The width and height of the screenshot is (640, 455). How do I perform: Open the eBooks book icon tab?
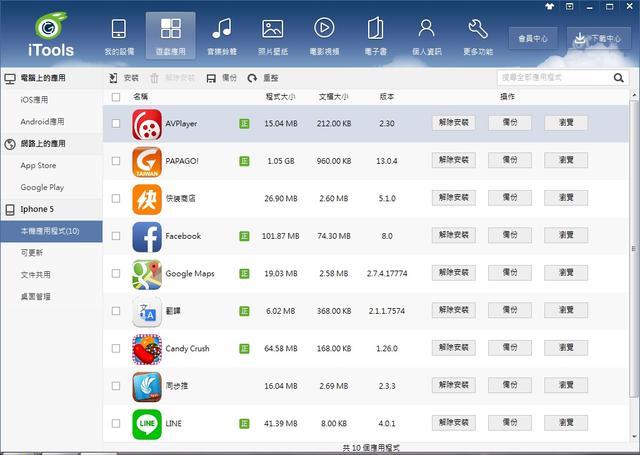coord(376,36)
